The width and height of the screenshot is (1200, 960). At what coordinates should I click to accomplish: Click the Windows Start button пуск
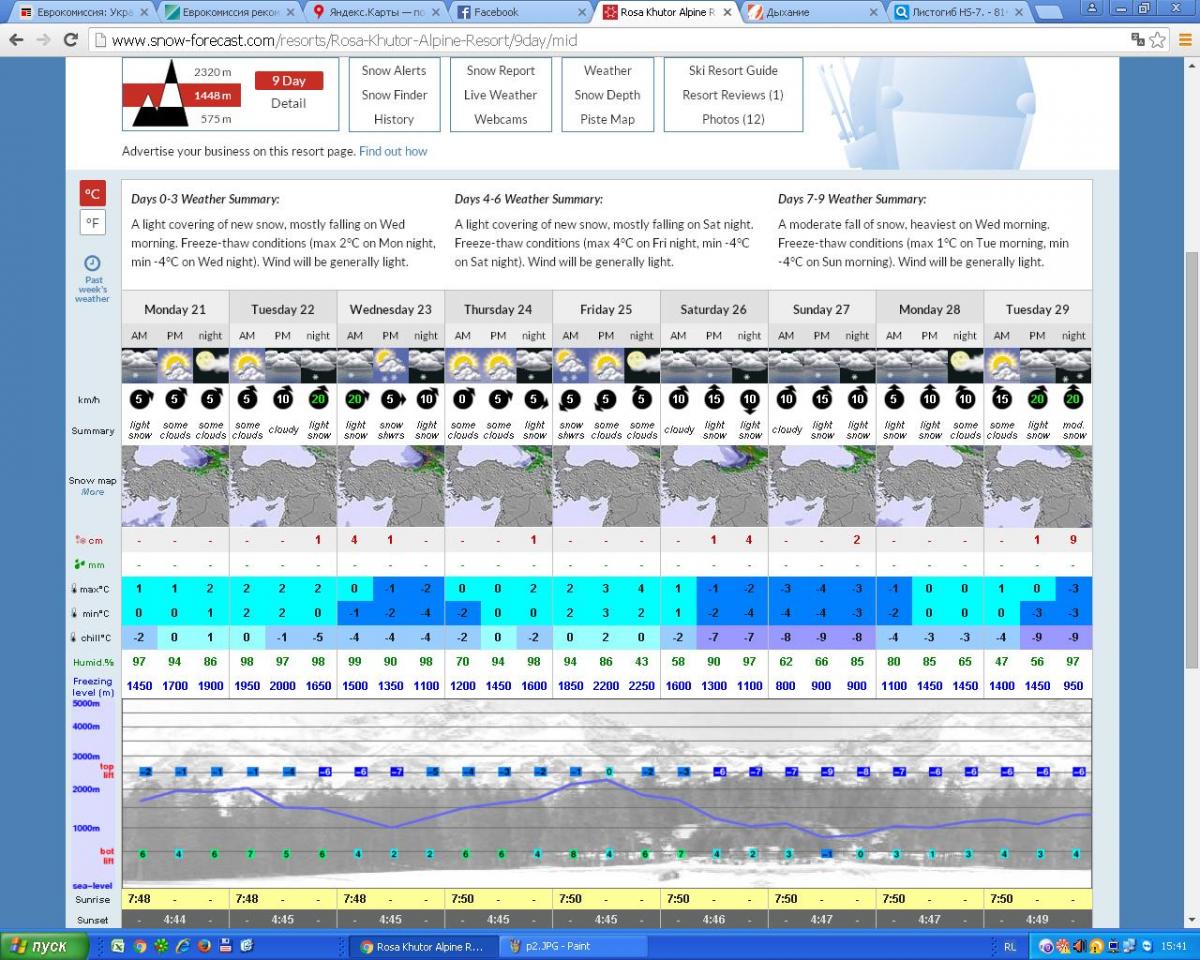tap(42, 946)
